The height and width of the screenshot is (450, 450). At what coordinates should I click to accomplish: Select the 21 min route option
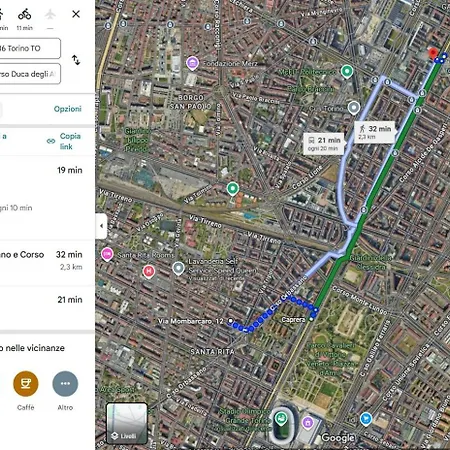[47, 308]
